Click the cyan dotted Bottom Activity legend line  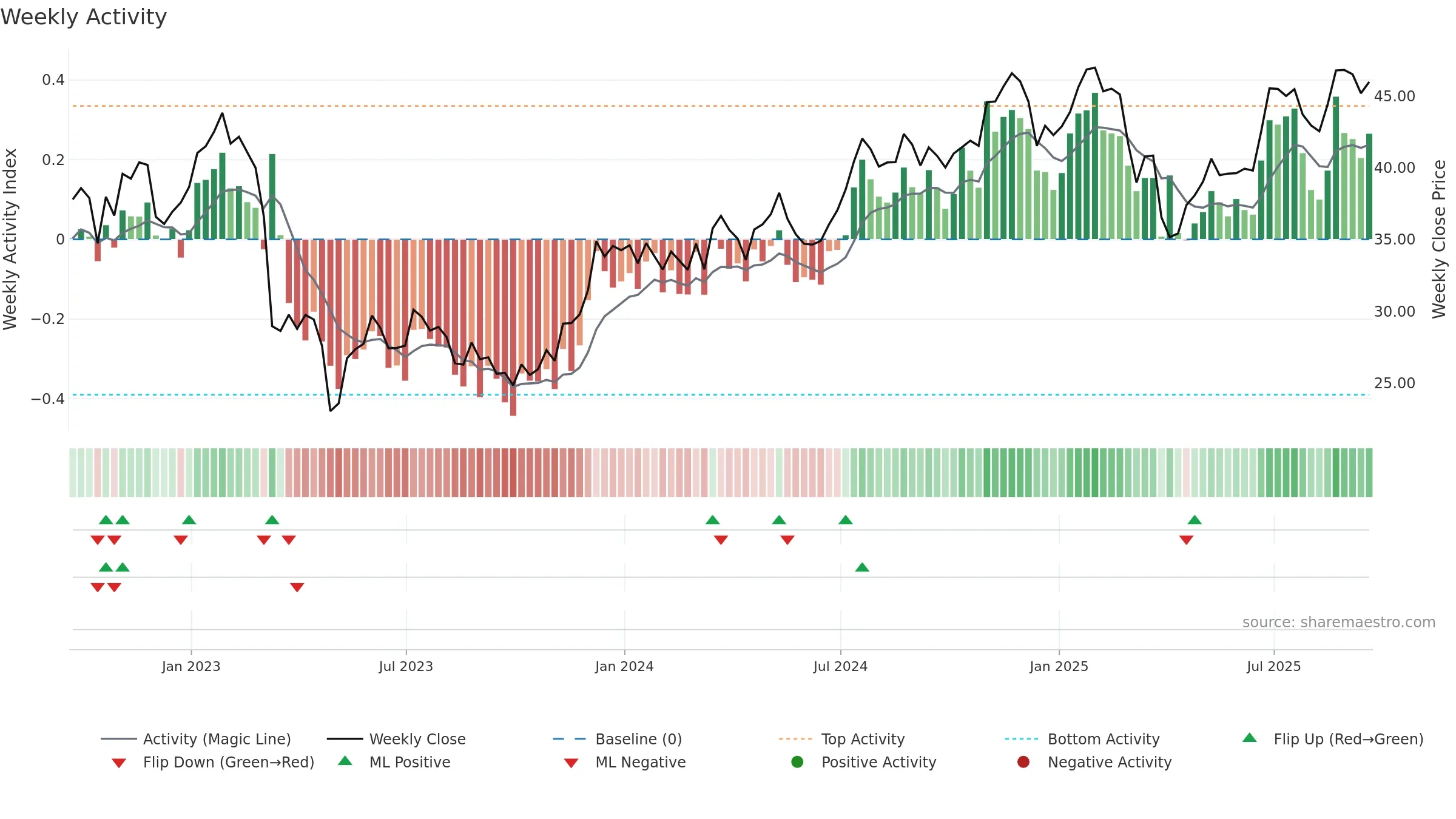click(1022, 739)
